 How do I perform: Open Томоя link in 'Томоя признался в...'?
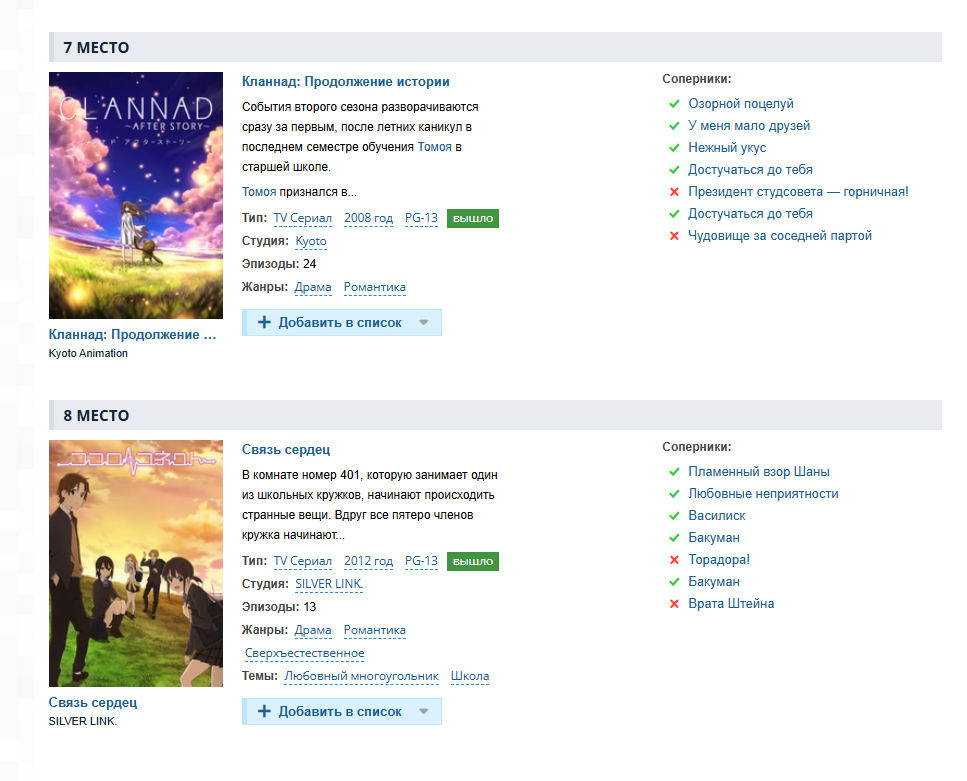(x=259, y=192)
